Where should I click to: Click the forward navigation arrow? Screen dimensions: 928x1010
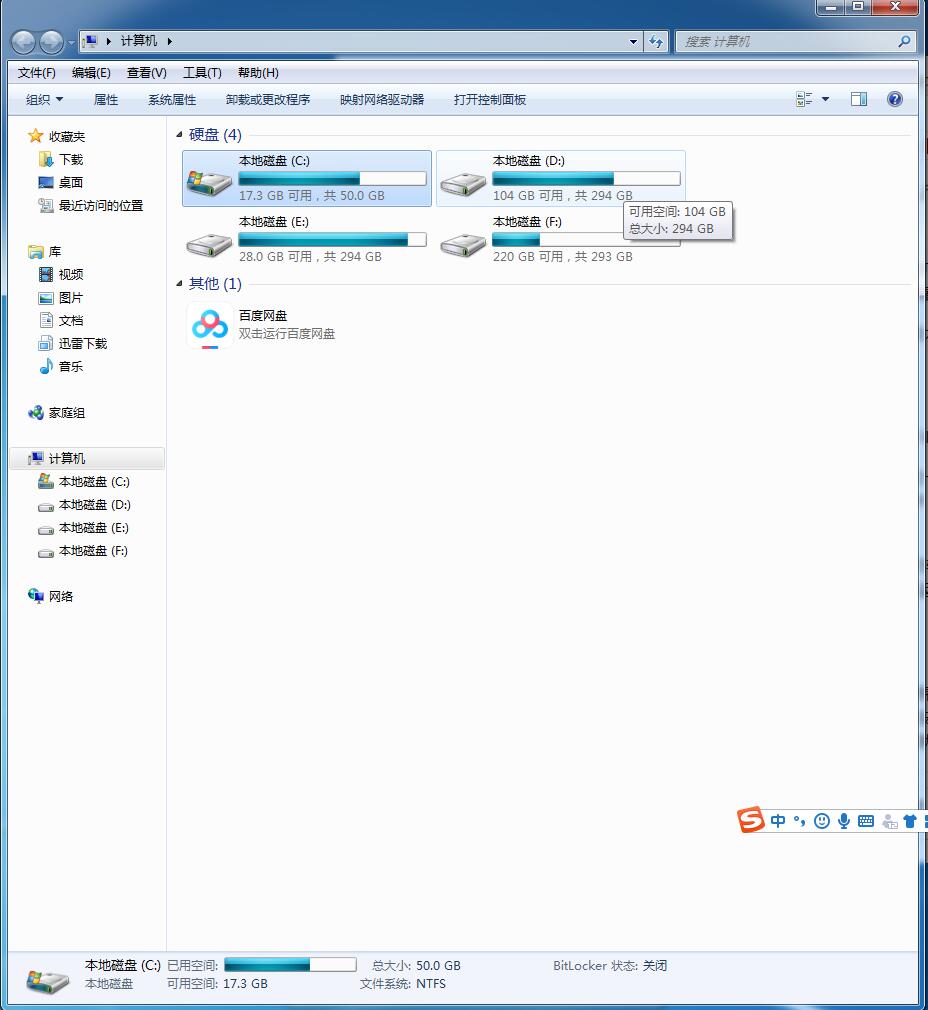pyautogui.click(x=52, y=42)
